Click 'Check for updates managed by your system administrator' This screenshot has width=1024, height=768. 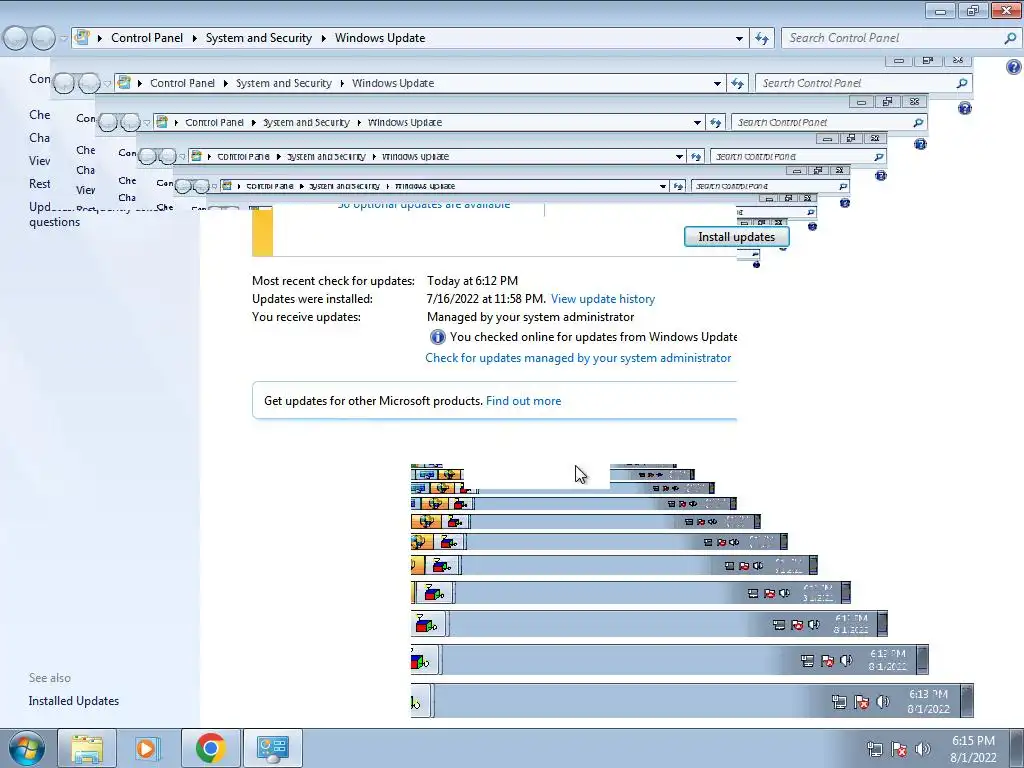(x=578, y=358)
